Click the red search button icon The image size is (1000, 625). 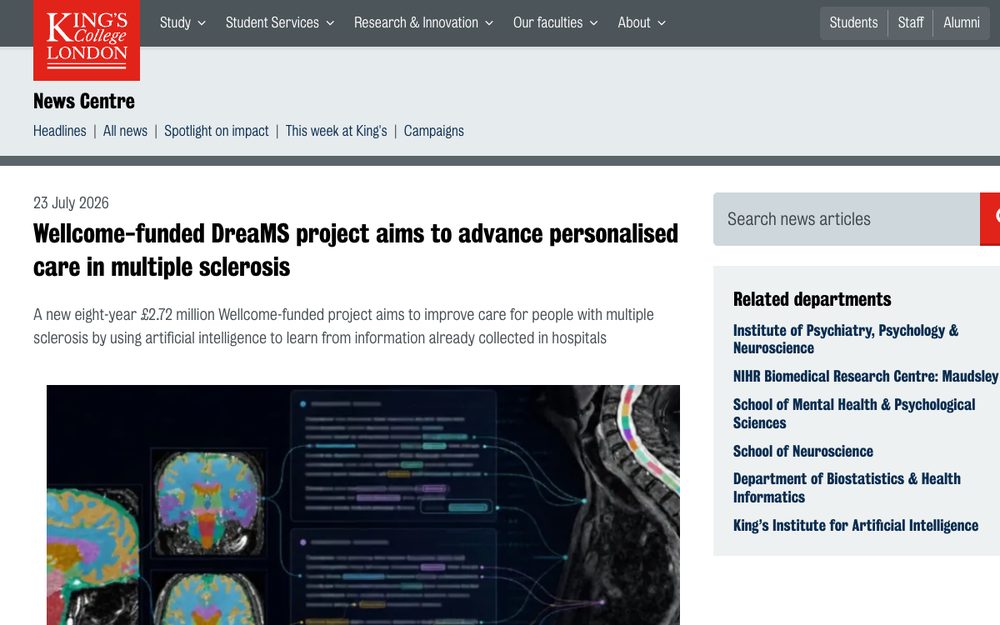(x=990, y=219)
